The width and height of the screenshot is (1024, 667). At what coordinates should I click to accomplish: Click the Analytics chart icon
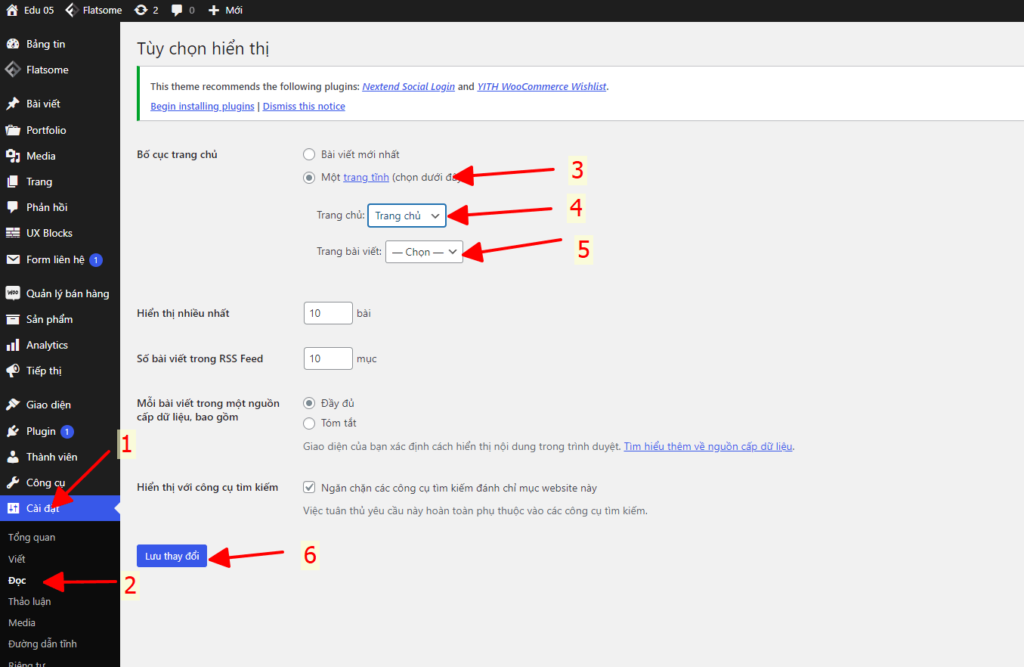point(13,345)
